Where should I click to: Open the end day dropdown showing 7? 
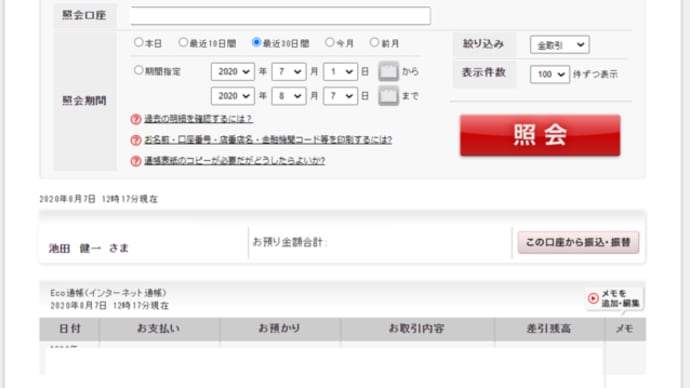(340, 96)
